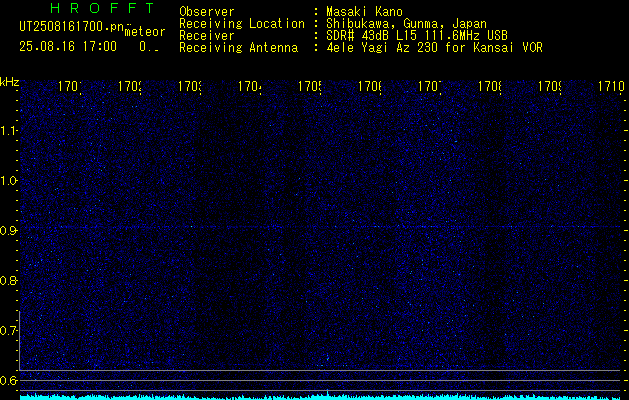This screenshot has height=400, width=629.
Task: Click observer name Masaki Kano
Action: click(x=364, y=12)
